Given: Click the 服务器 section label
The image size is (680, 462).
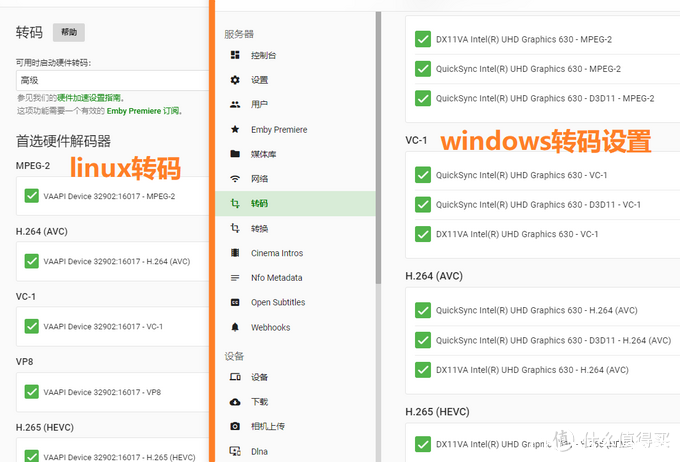Looking at the screenshot, I should tap(239, 34).
